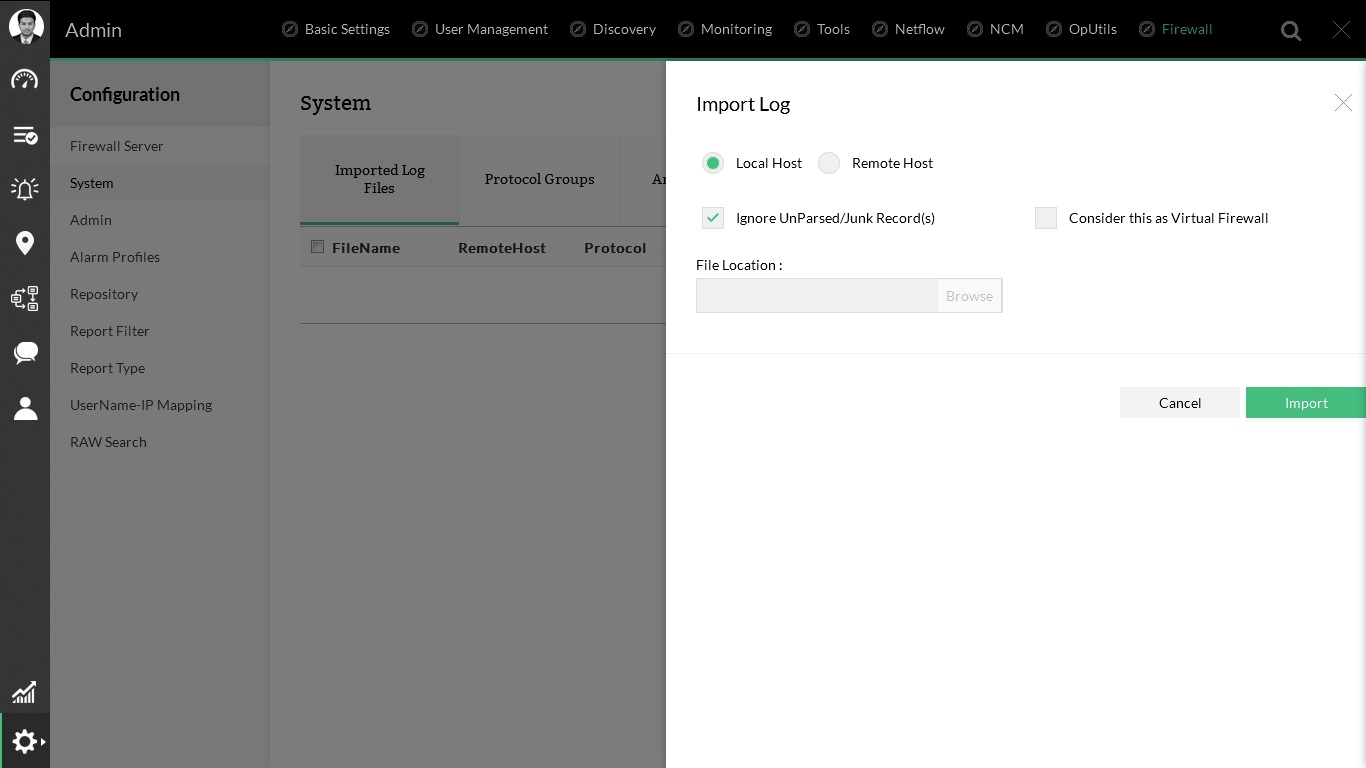Open the NCM menu
1366x768 pixels.
point(1007,29)
